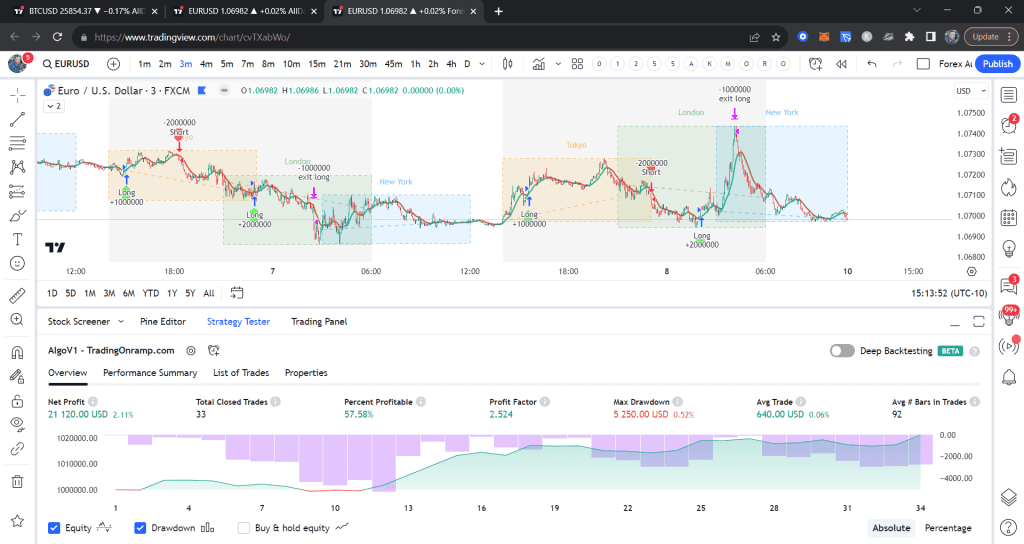Click the chart Replay rewind icon

pyautogui.click(x=841, y=64)
